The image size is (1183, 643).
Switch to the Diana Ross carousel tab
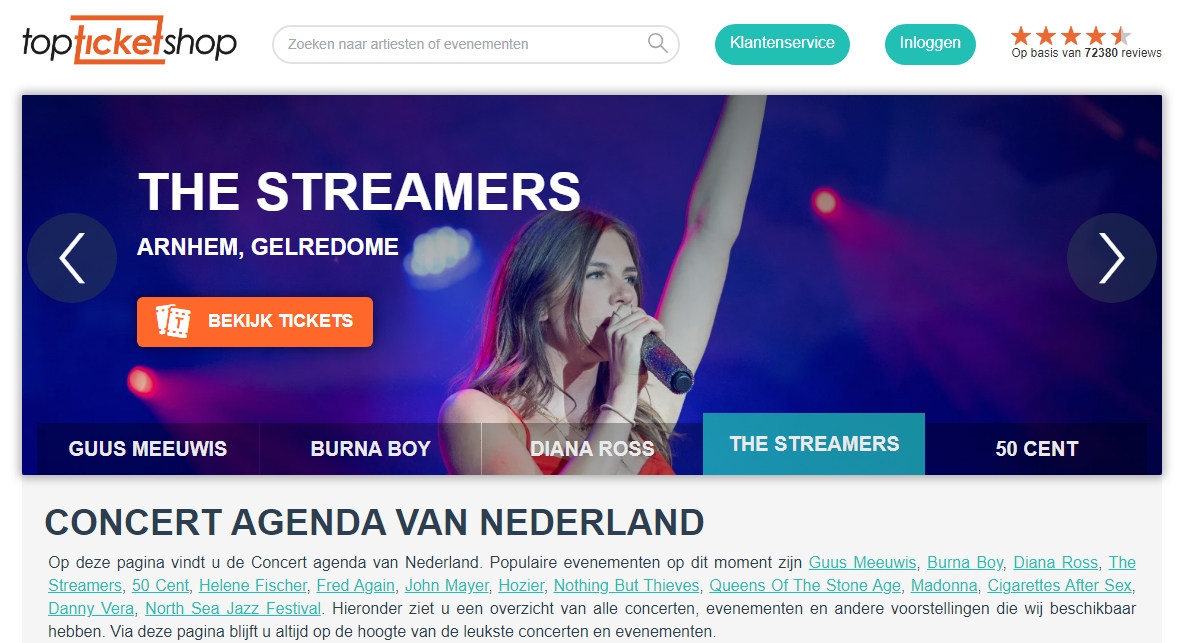click(x=592, y=448)
